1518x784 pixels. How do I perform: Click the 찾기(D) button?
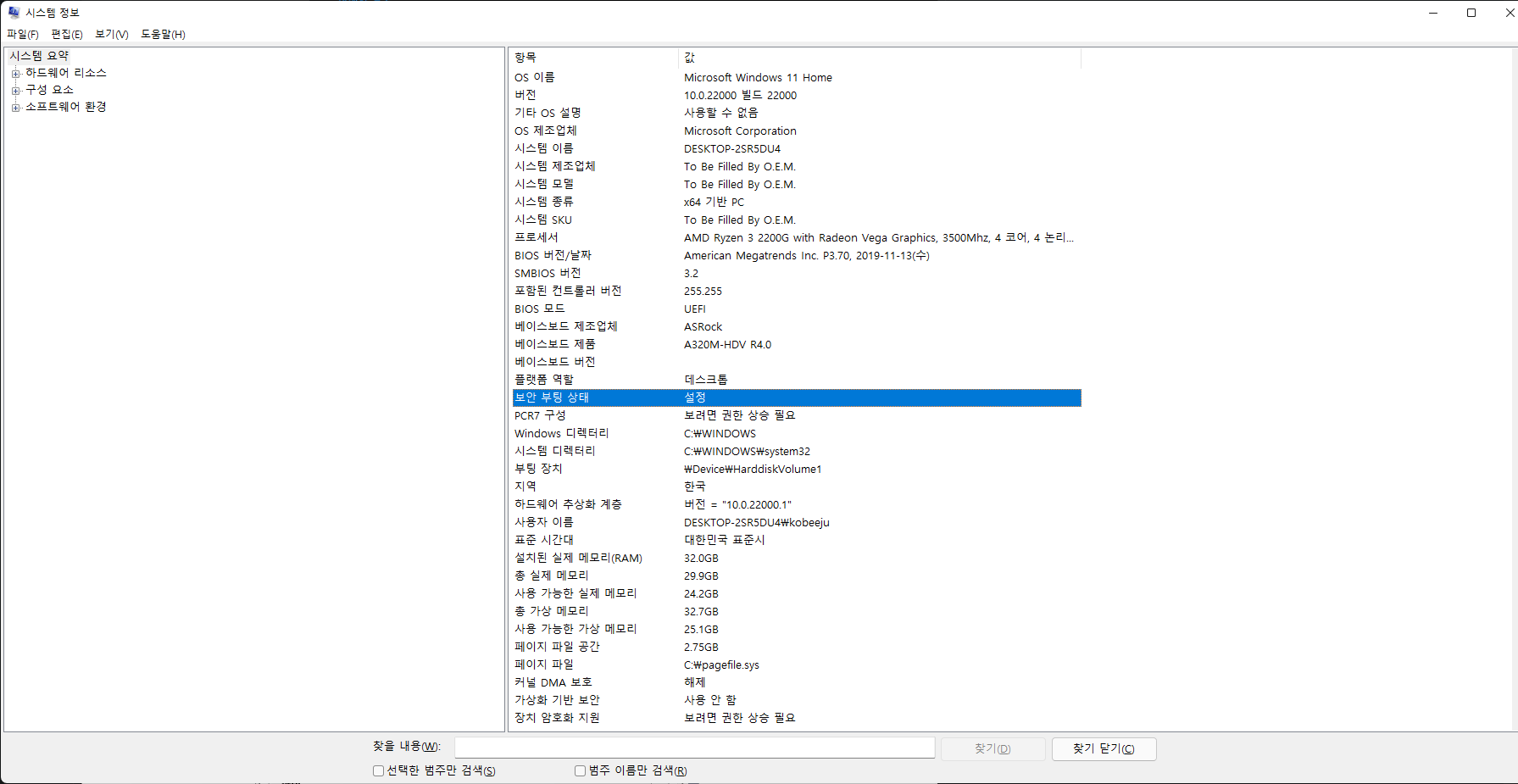click(x=993, y=748)
